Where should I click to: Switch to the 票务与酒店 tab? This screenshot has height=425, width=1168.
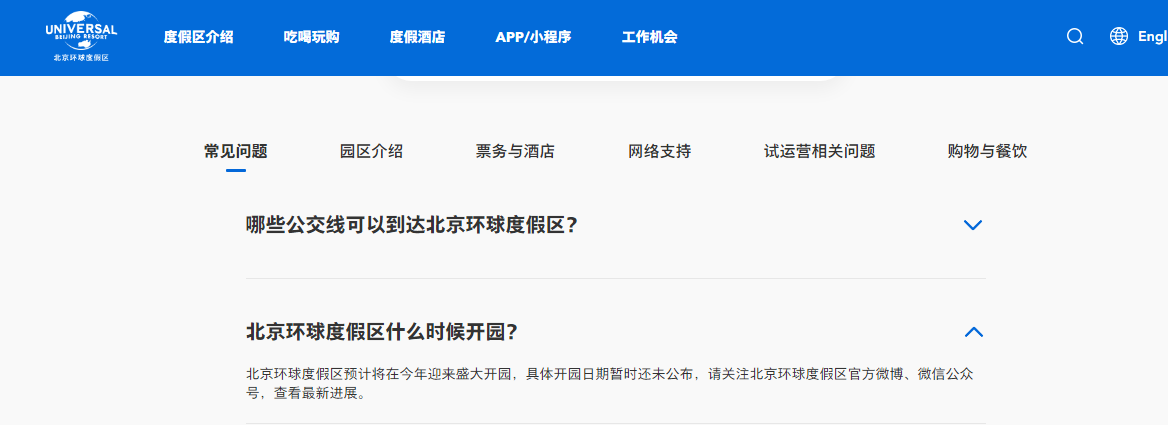coord(515,152)
